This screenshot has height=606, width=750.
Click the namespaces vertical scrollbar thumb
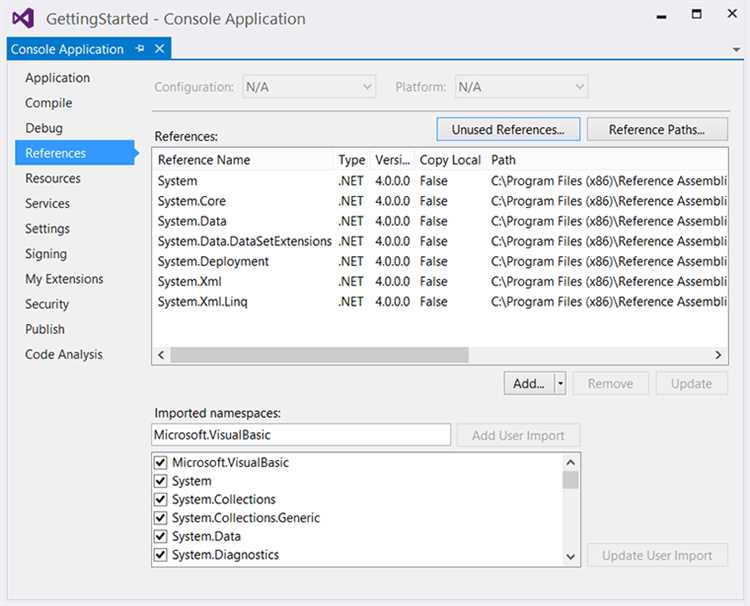[x=570, y=480]
